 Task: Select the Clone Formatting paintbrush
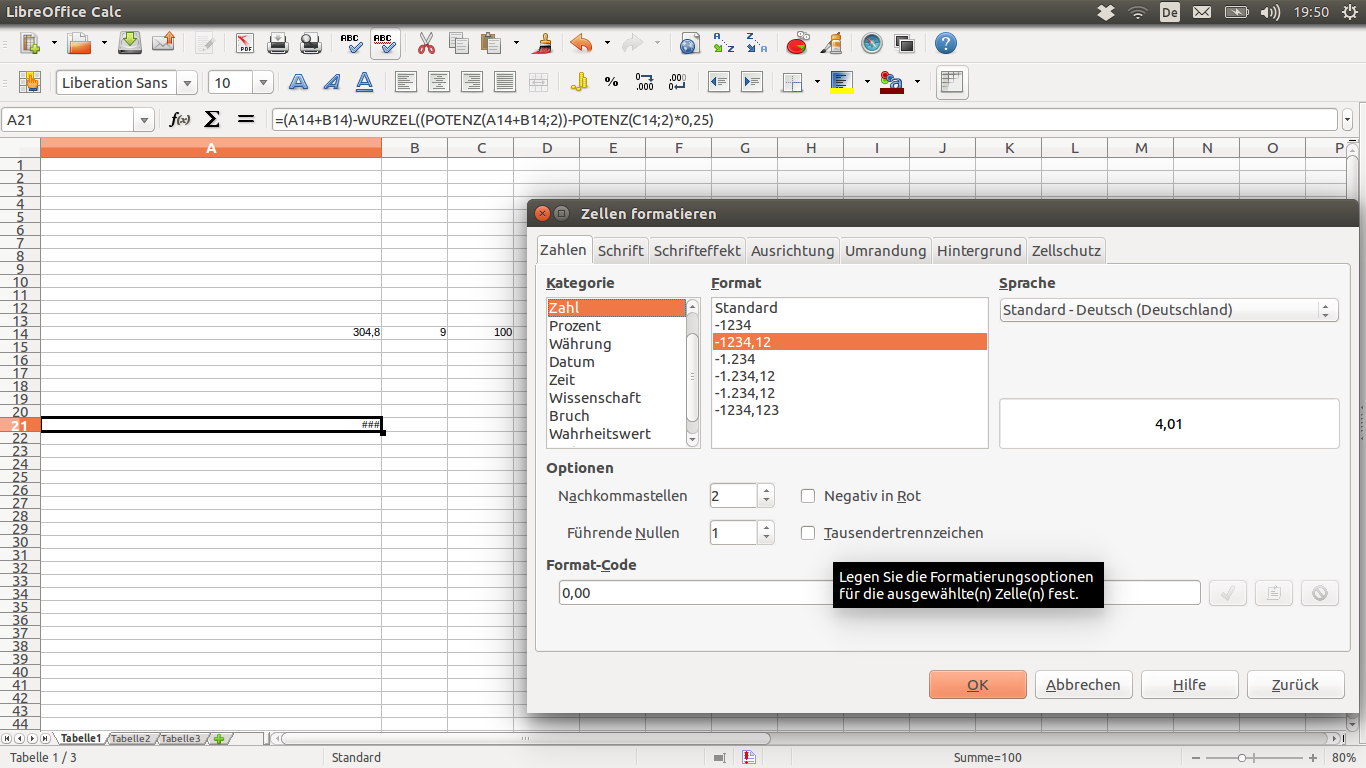(544, 44)
